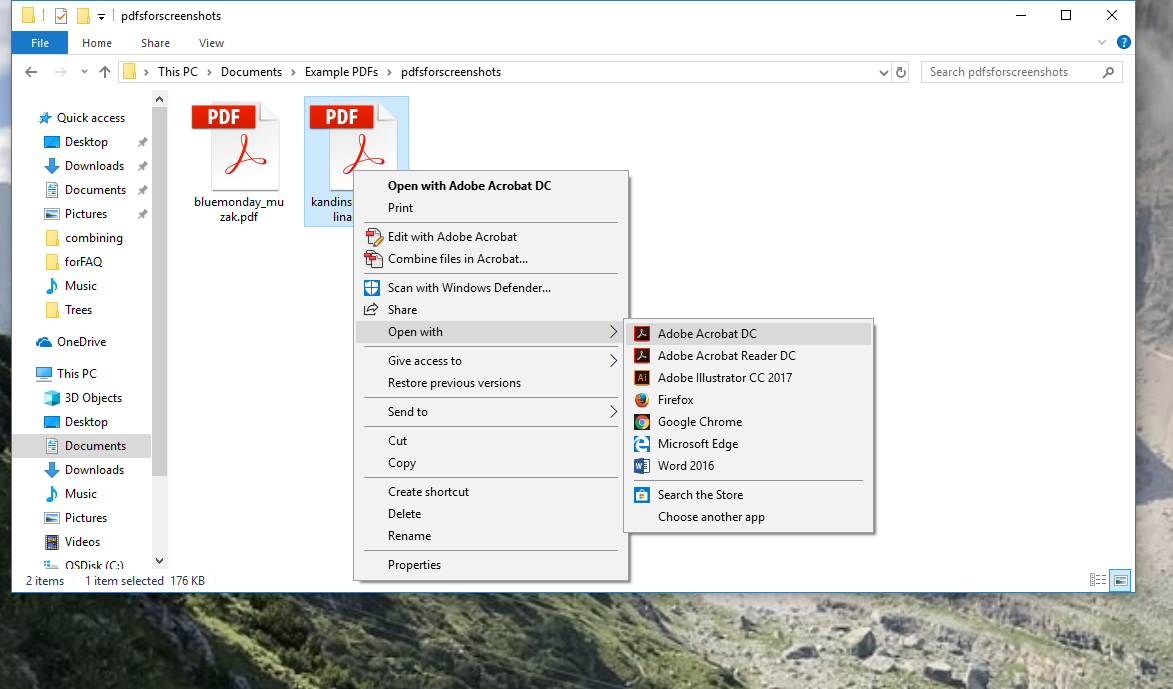Open the Open with submenu

[x=491, y=332]
